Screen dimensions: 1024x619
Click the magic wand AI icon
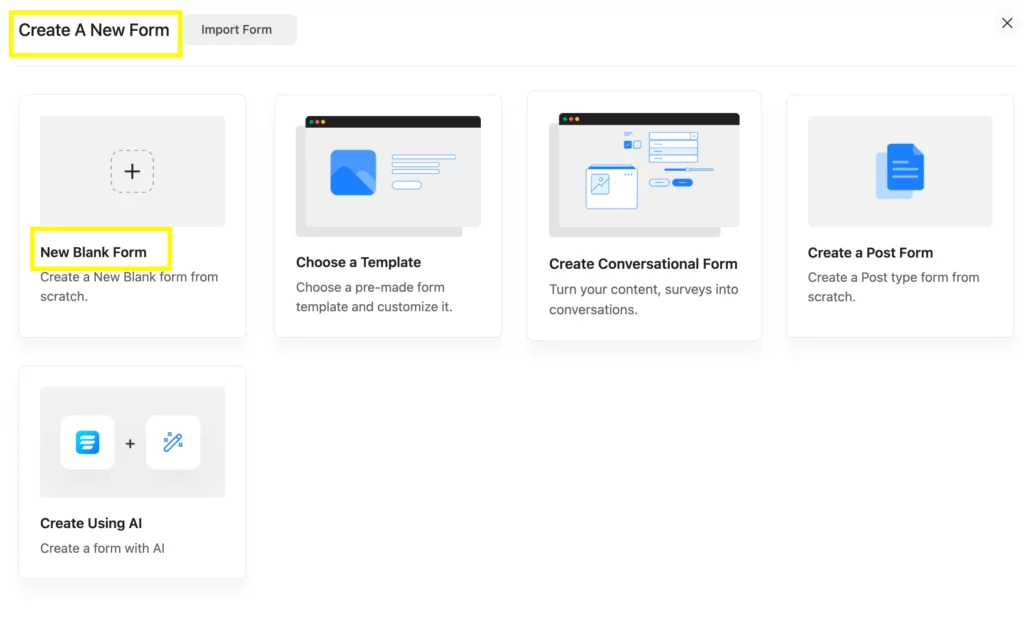click(173, 442)
